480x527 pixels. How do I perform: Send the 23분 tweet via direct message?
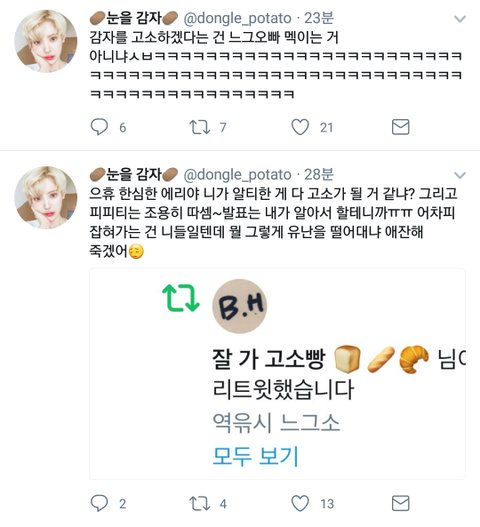(x=400, y=127)
